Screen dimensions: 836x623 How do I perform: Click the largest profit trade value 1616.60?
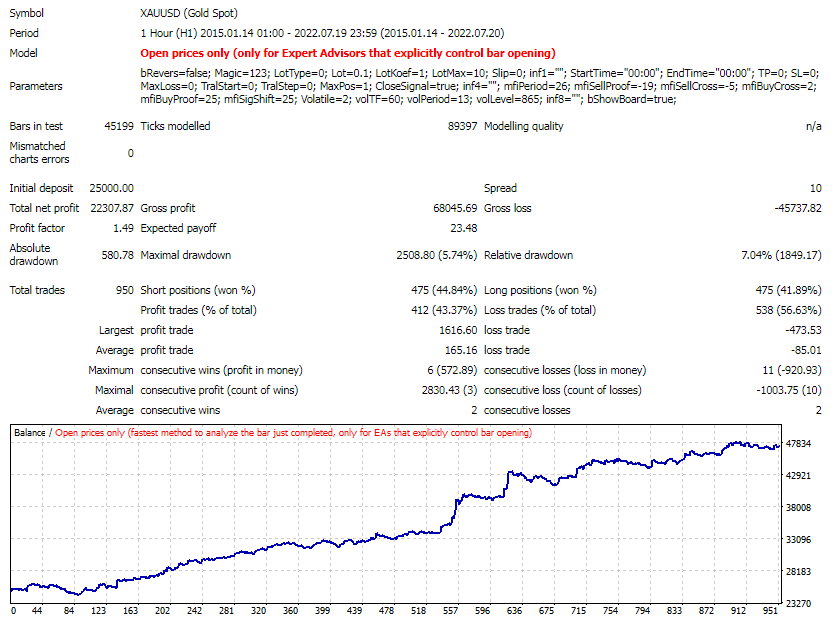coord(458,330)
